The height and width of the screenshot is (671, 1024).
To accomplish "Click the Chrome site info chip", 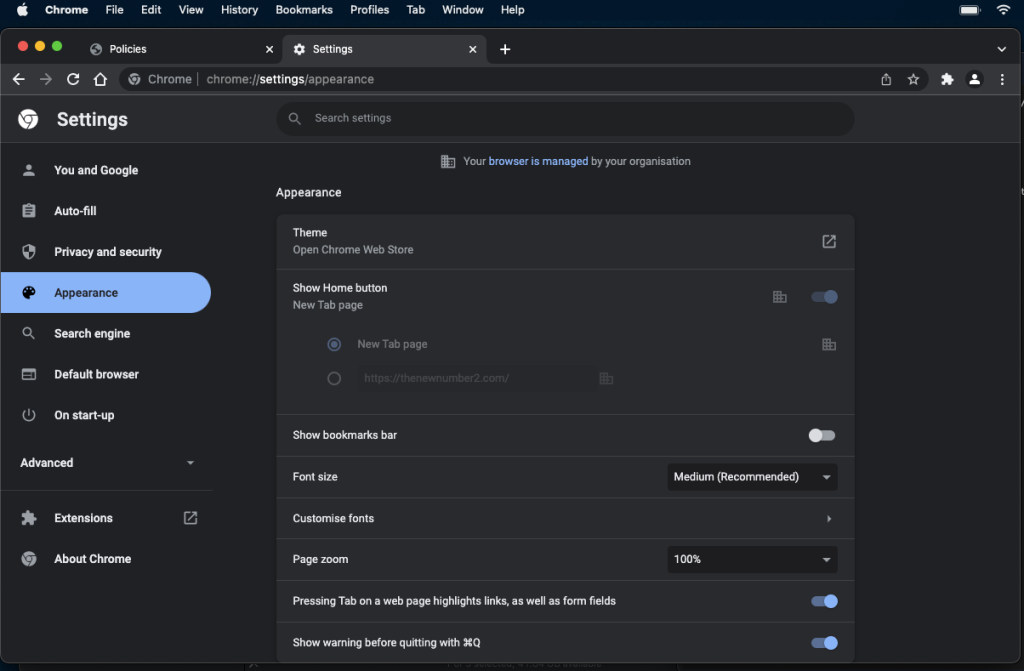I will 161,79.
